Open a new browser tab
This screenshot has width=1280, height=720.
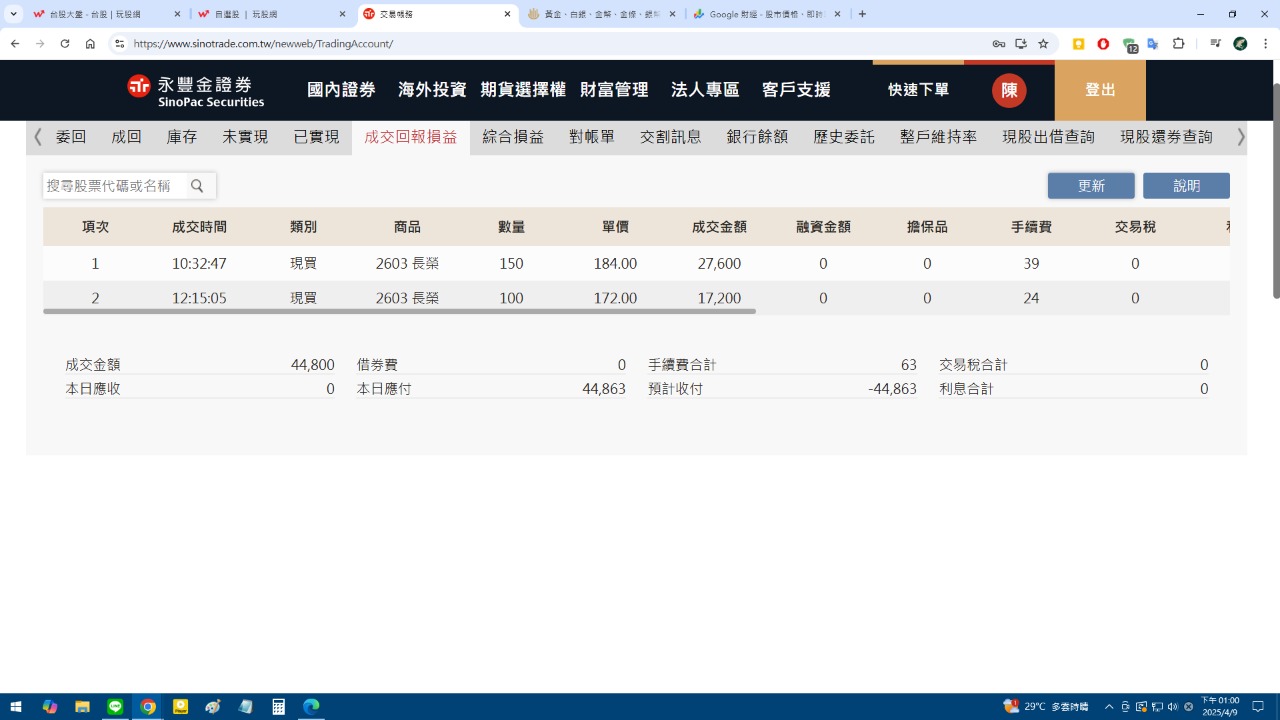click(x=862, y=14)
